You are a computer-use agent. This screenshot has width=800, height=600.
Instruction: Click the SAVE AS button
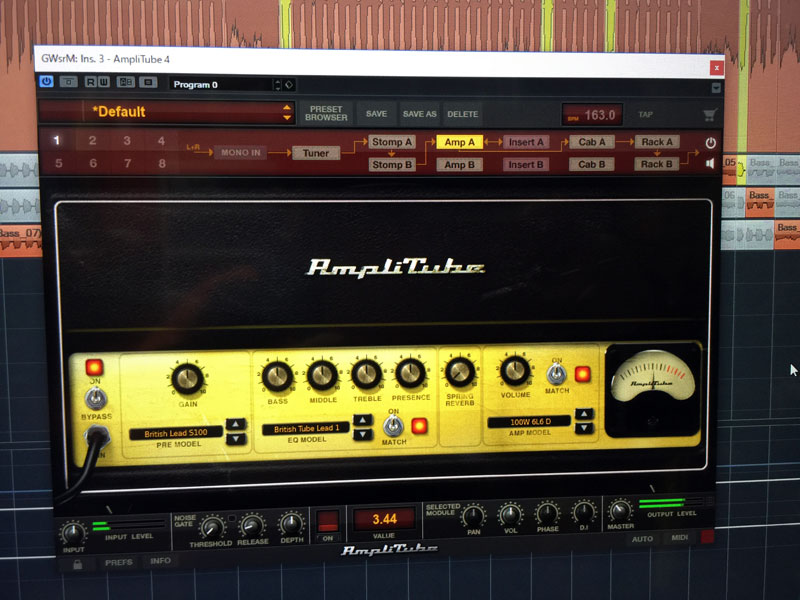[419, 114]
